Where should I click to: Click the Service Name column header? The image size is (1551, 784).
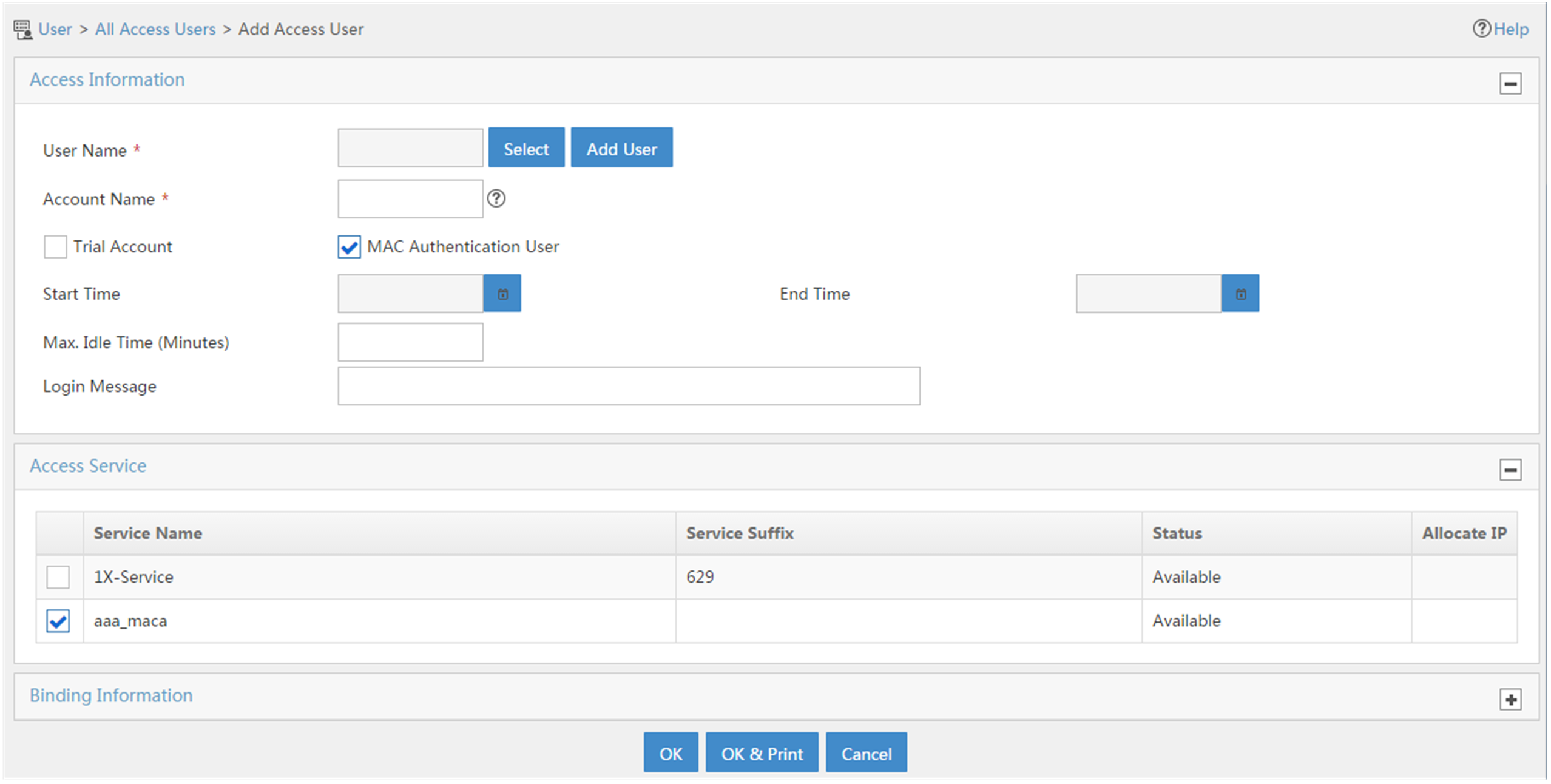tap(379, 533)
